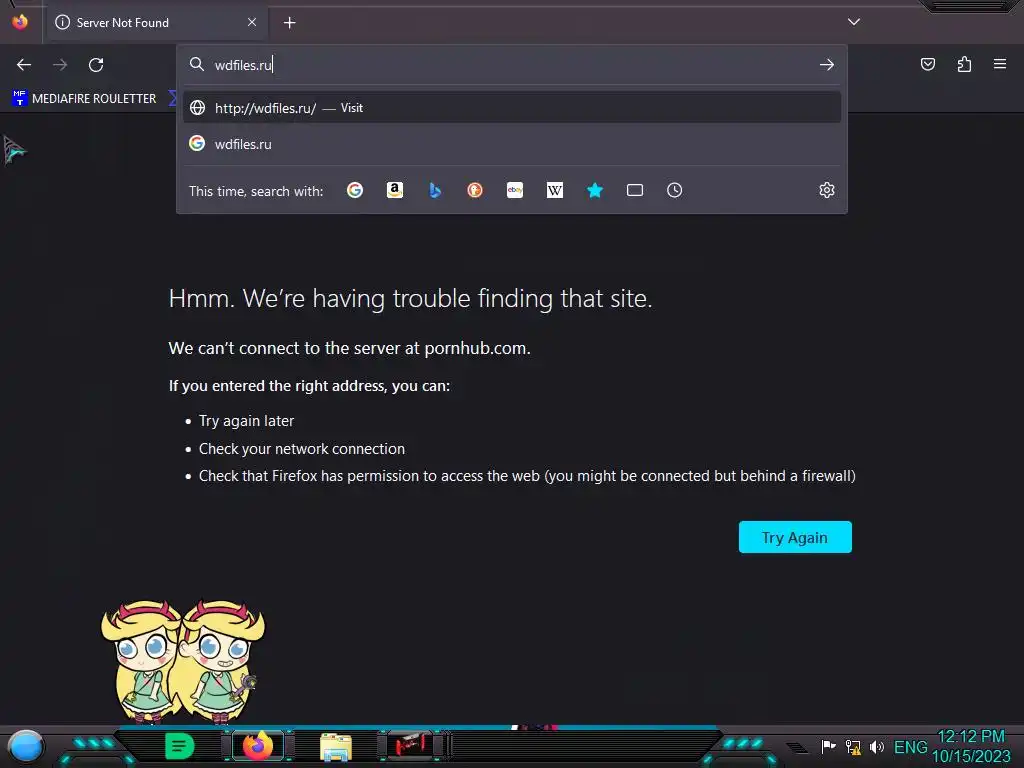The width and height of the screenshot is (1024, 768).
Task: Open the Save to Pocket button
Action: pyautogui.click(x=927, y=64)
